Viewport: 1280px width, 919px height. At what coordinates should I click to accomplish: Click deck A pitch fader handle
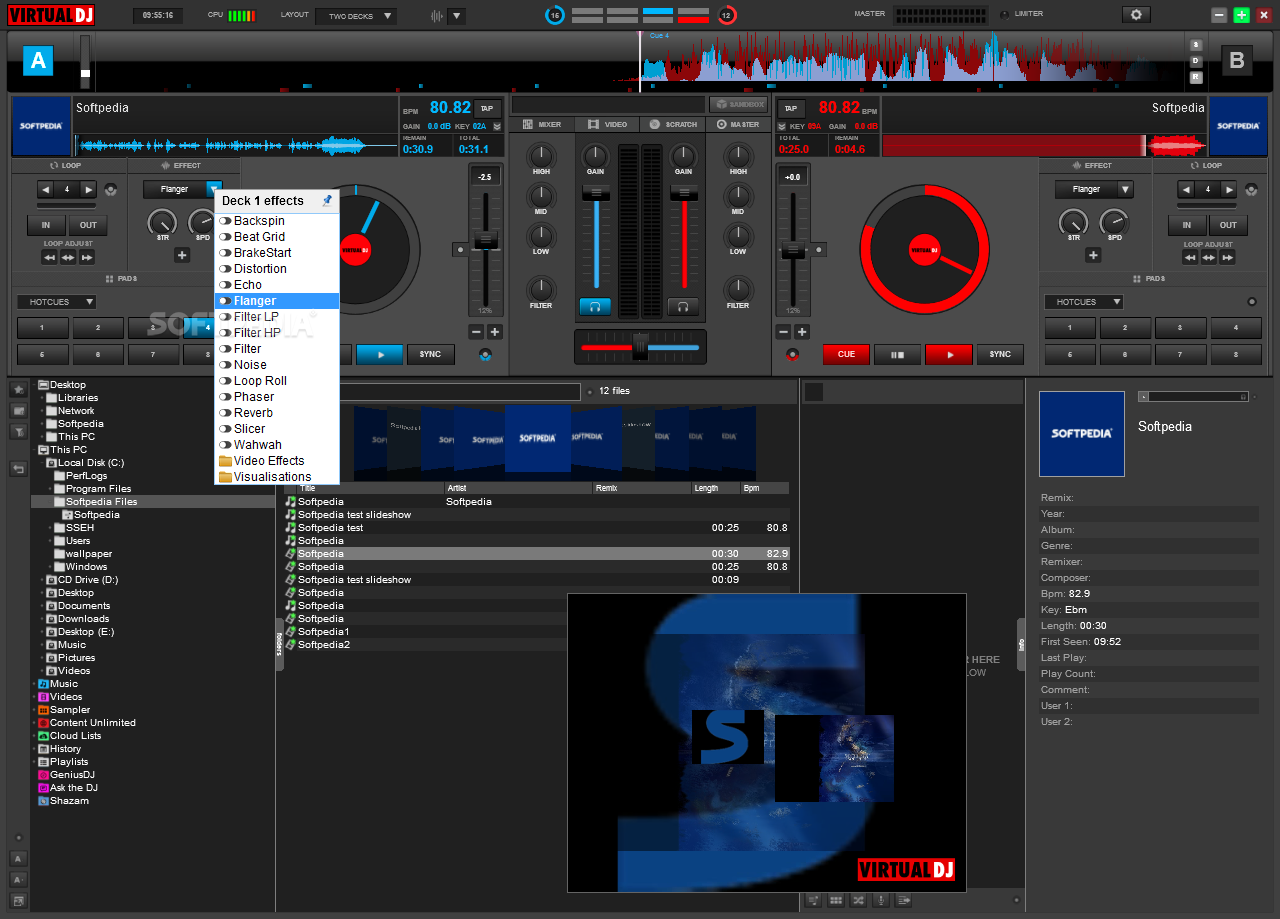[486, 240]
